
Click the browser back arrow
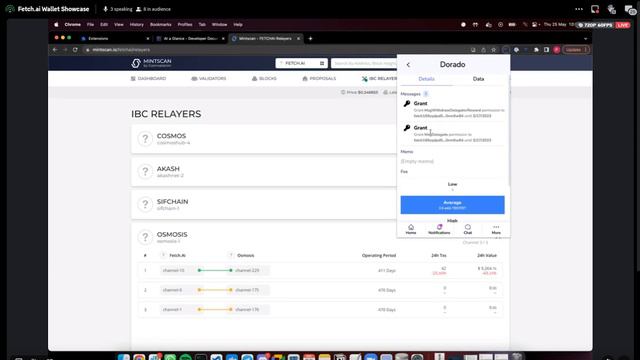[55, 50]
